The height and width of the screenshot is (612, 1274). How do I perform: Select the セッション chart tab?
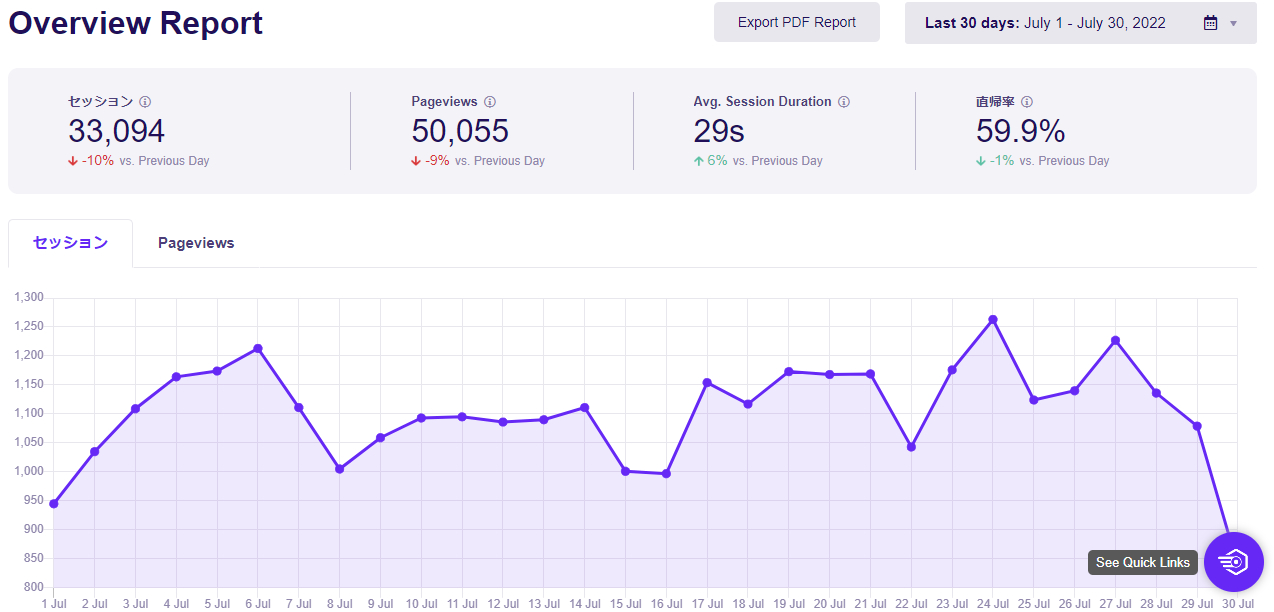point(70,243)
